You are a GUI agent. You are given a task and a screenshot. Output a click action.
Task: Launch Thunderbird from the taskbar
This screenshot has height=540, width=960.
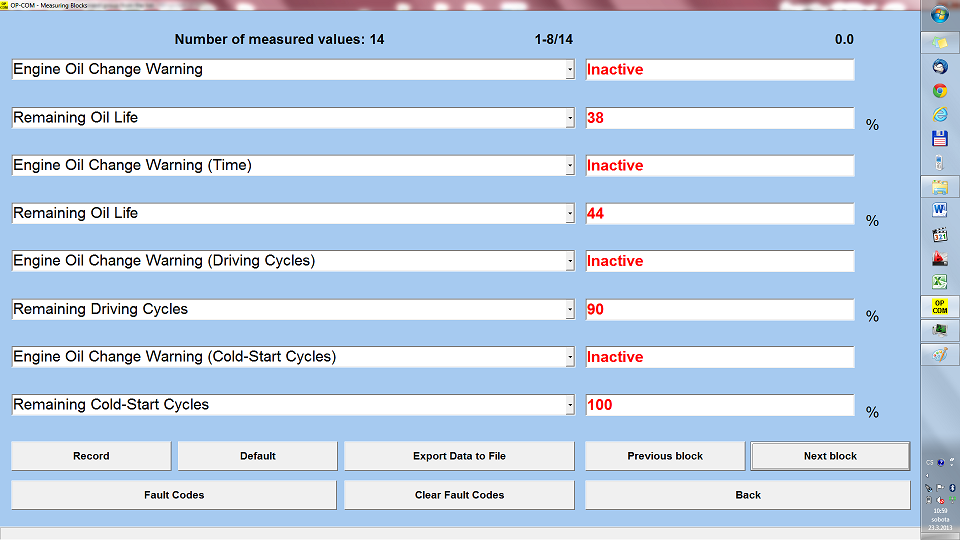[x=940, y=67]
